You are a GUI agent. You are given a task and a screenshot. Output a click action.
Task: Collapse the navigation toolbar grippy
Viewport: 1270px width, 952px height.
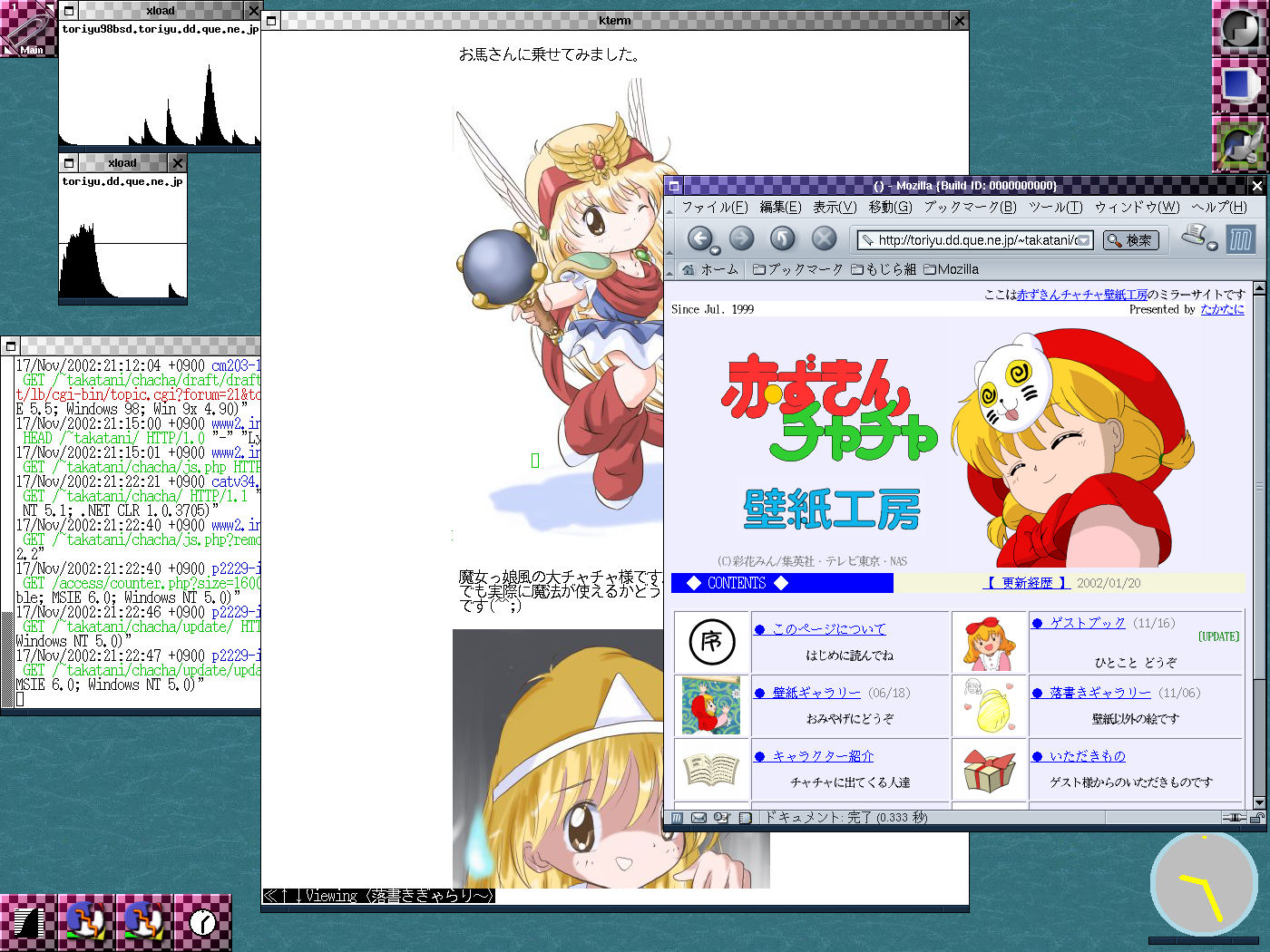669,239
